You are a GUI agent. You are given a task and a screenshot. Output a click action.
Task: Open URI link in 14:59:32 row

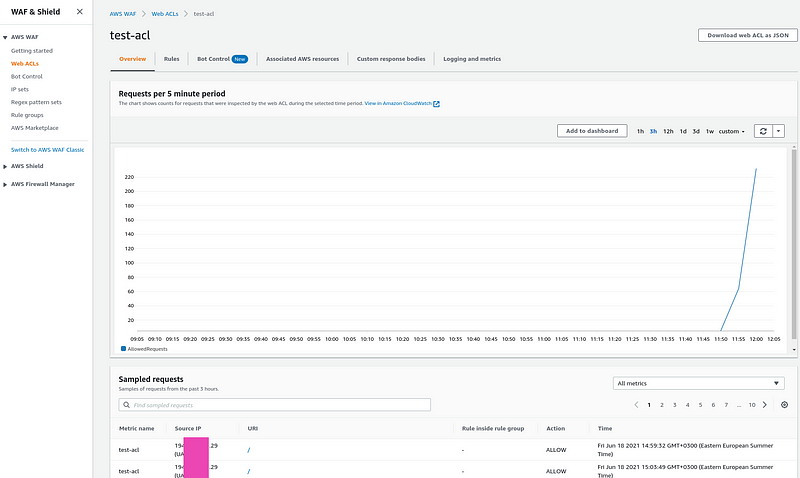tap(248, 450)
